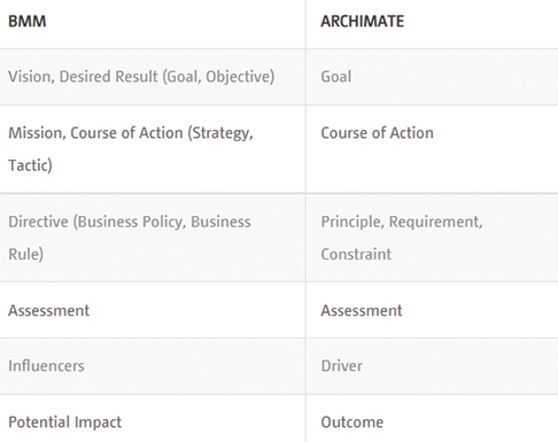The image size is (558, 442).
Task: Click the word Rule) in Directive row
Action: pyautogui.click(x=26, y=254)
